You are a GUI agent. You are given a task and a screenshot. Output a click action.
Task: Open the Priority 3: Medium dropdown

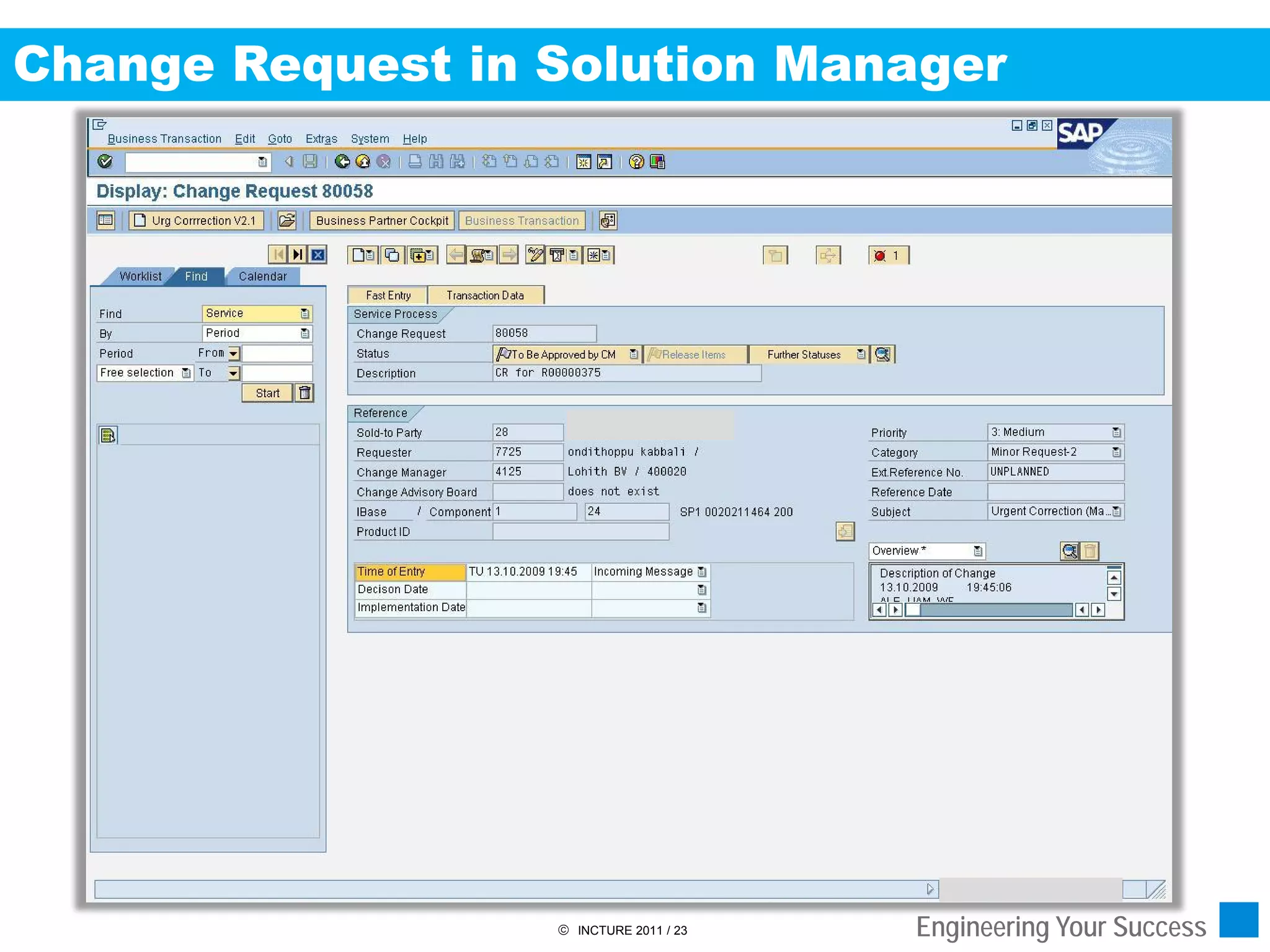pos(1116,433)
